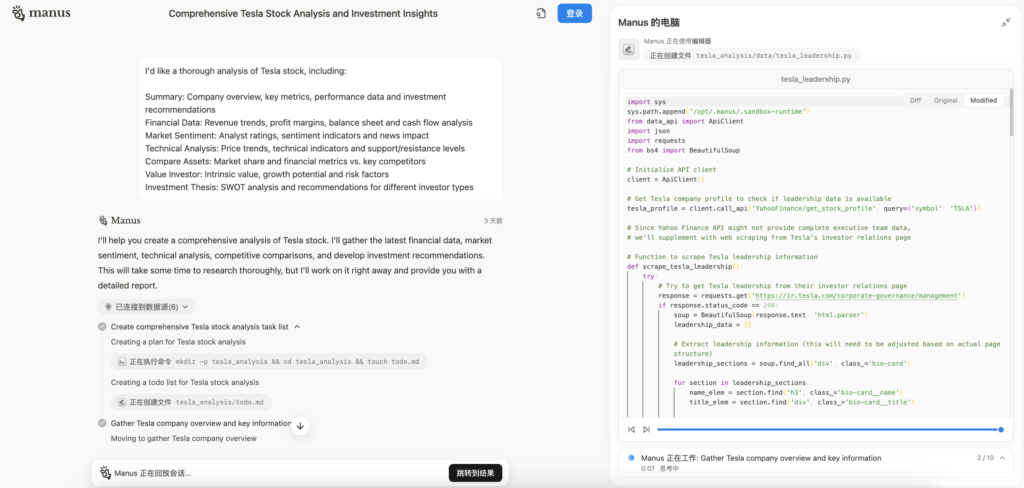Click the blue slider handle at end
Screen dimensions: 1024x488
[1000, 429]
